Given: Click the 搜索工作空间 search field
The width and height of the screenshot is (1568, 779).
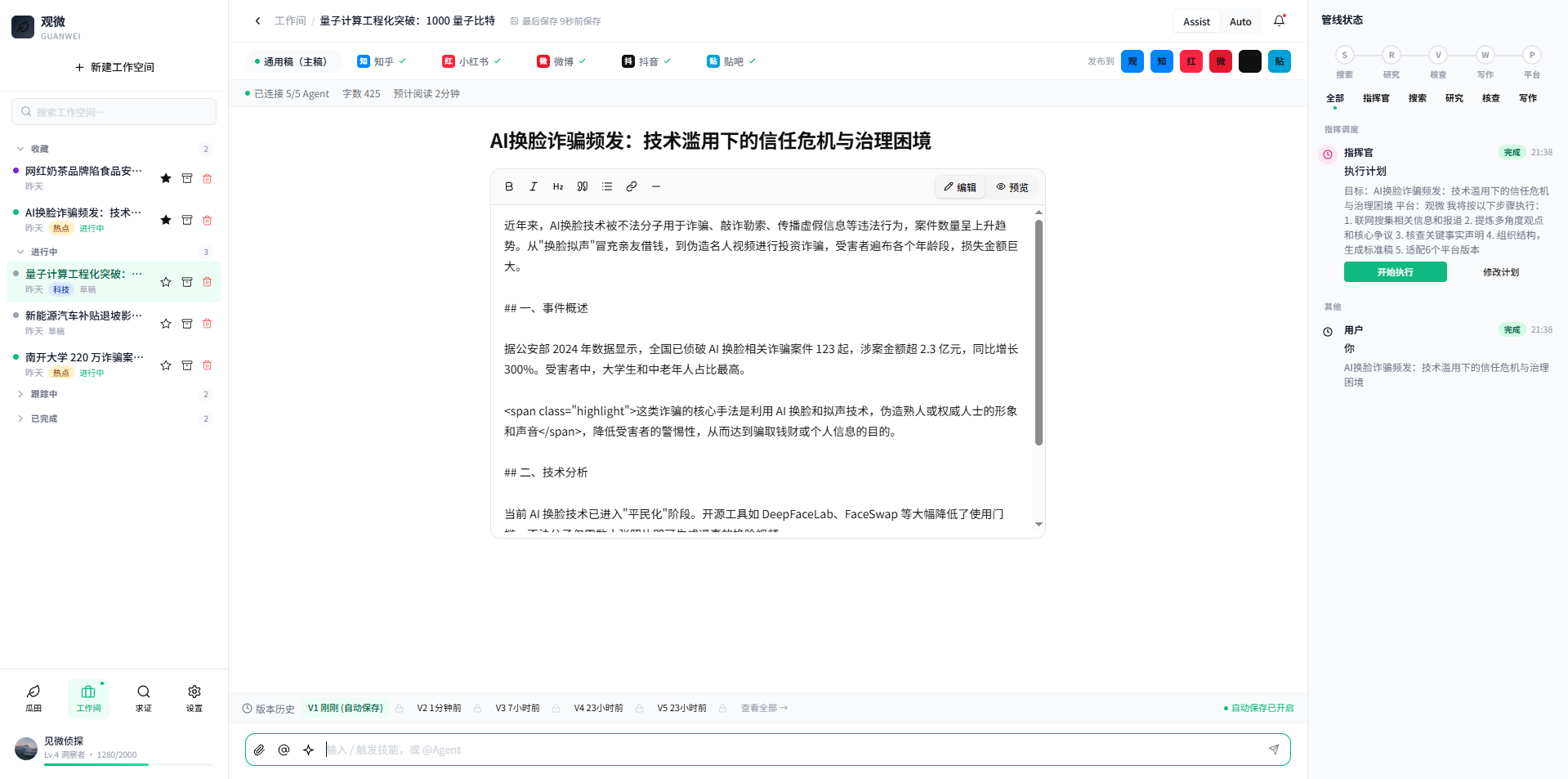Looking at the screenshot, I should [x=114, y=112].
